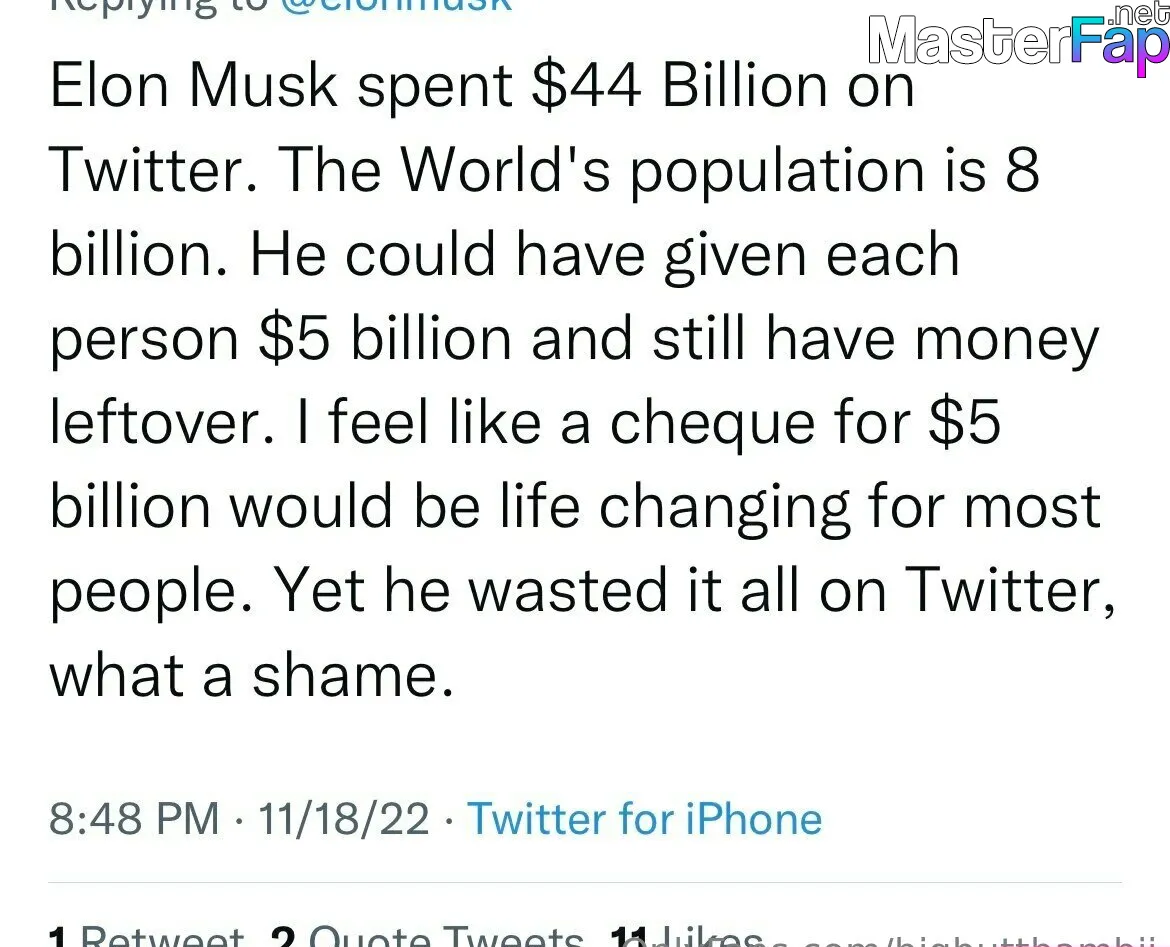Click 'He could have given each' text
This screenshot has width=1170, height=947.
coord(604,255)
